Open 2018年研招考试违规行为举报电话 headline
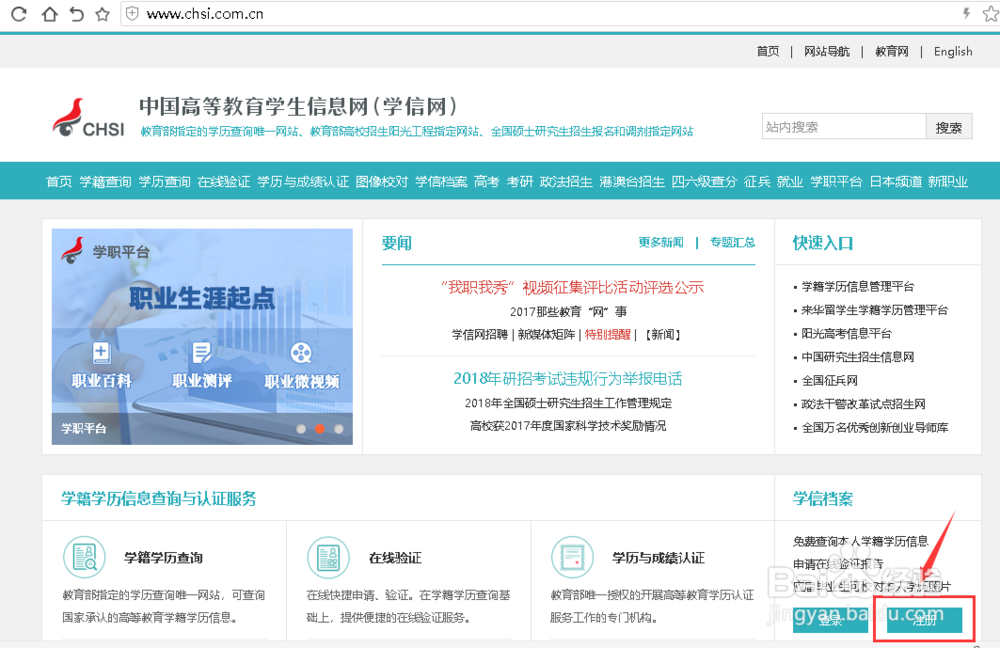The width and height of the screenshot is (1000, 648). click(568, 379)
